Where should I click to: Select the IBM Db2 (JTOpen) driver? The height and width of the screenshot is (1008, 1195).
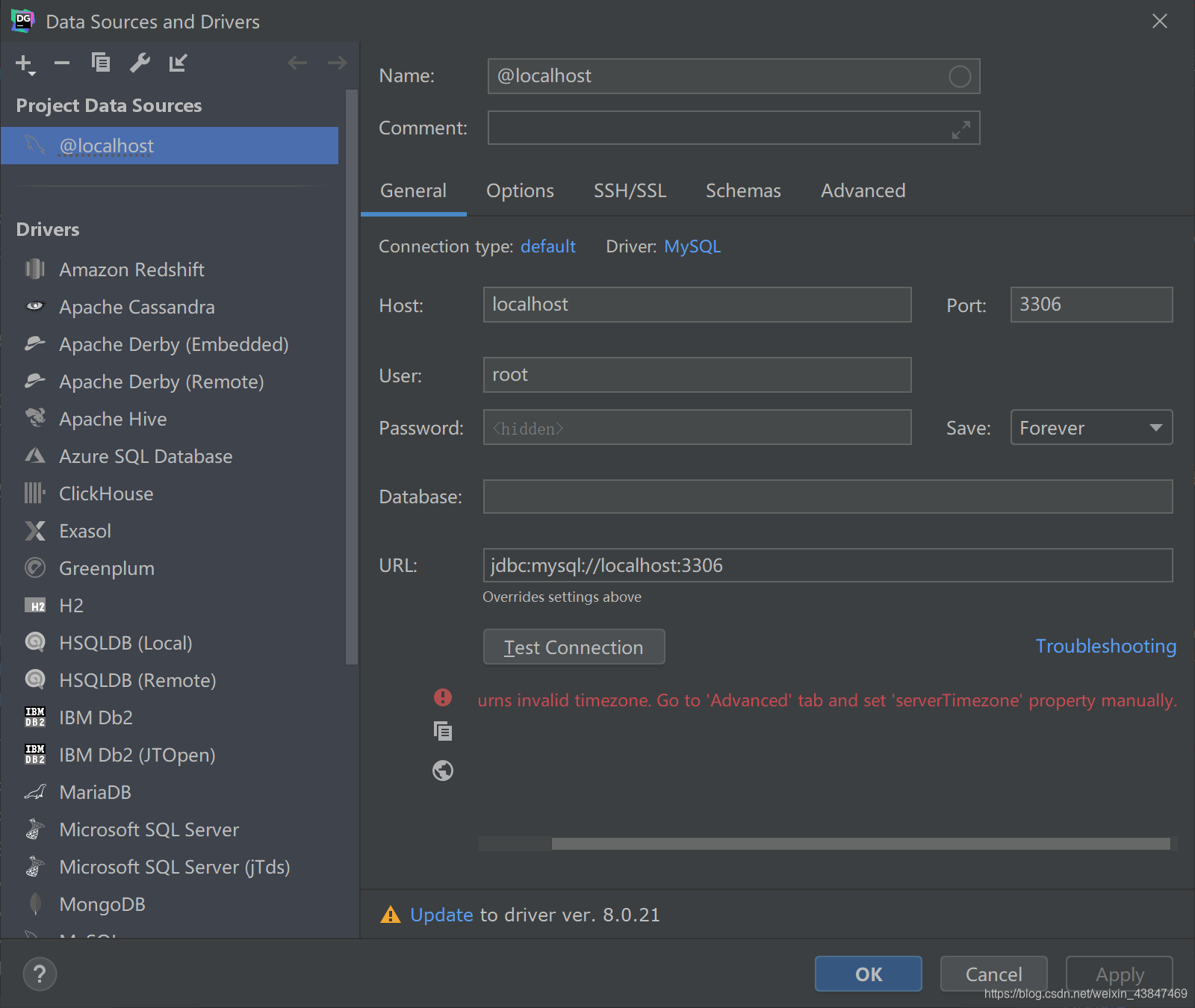(170, 755)
